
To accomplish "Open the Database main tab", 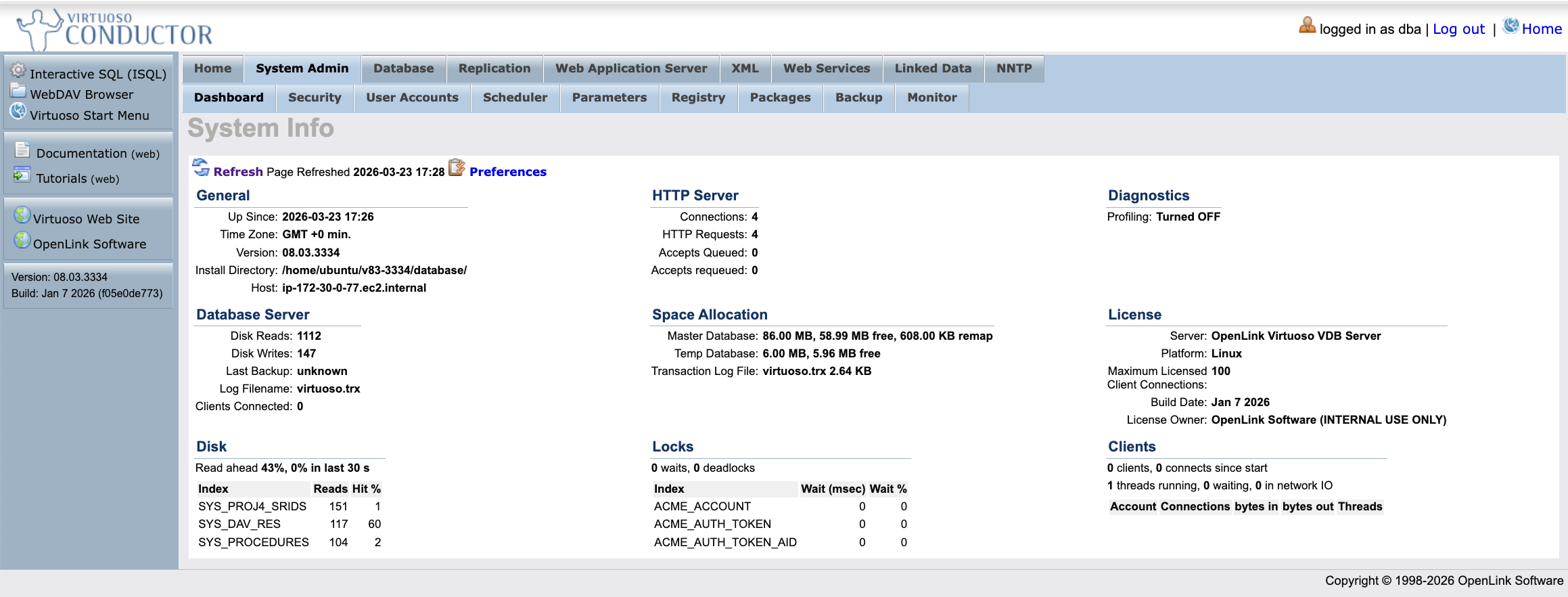I will [x=403, y=68].
